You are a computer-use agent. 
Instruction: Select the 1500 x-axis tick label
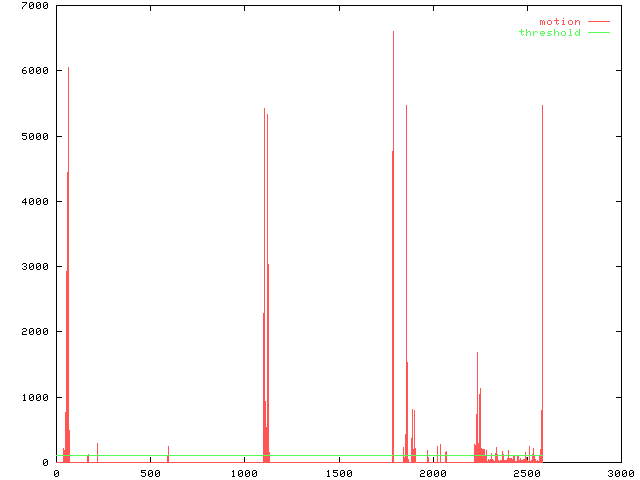[338, 472]
